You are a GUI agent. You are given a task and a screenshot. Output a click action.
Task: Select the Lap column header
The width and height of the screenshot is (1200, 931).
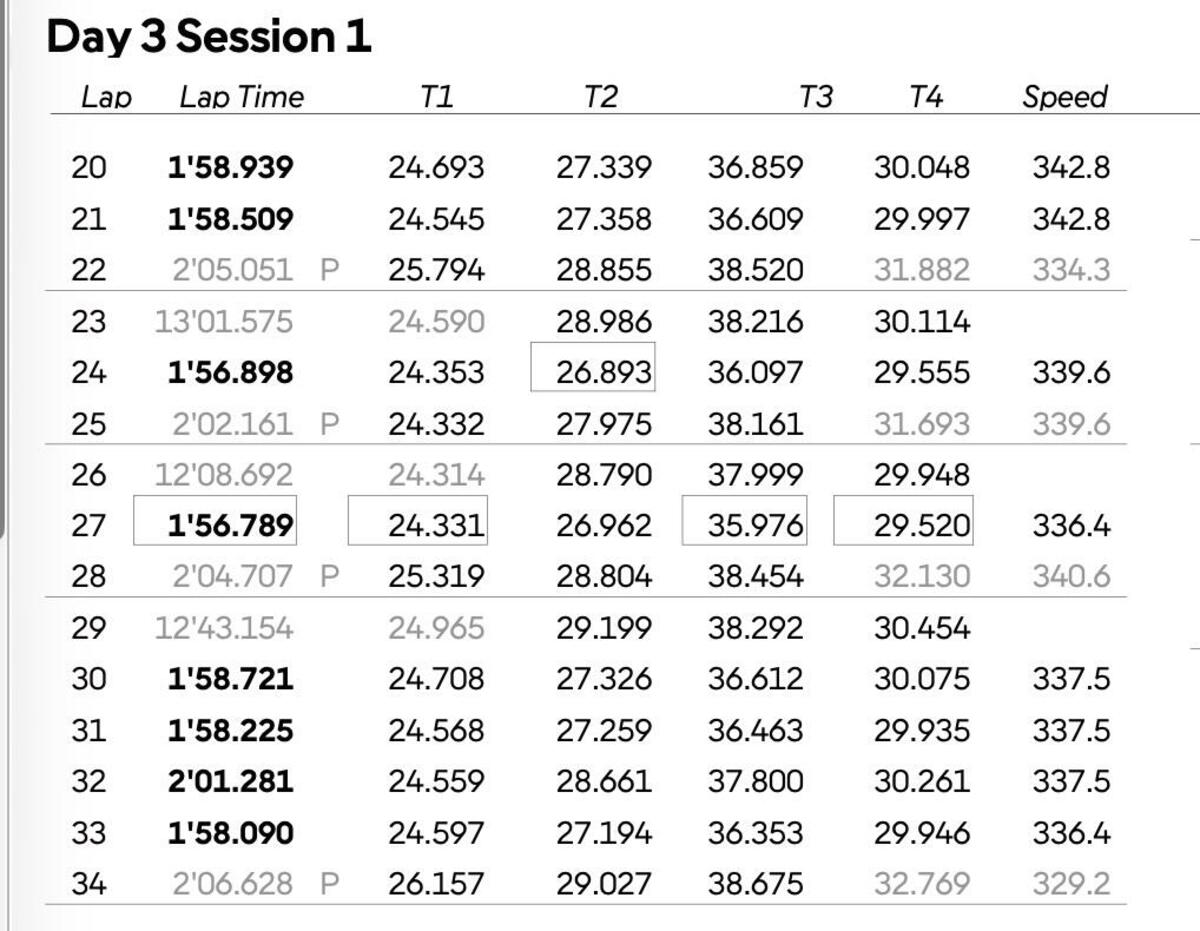106,97
